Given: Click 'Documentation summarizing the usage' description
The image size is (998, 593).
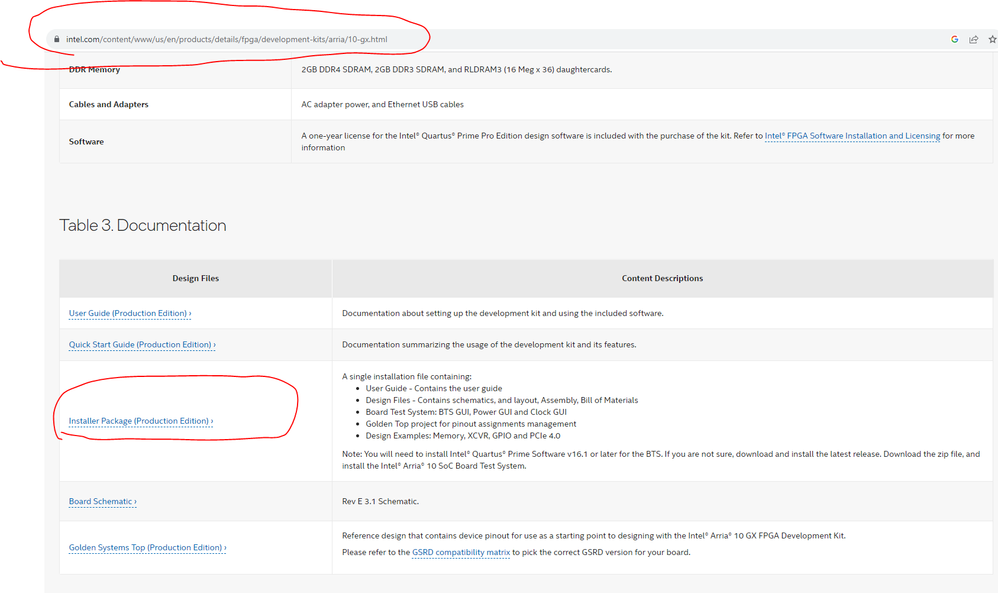Looking at the screenshot, I should [489, 344].
